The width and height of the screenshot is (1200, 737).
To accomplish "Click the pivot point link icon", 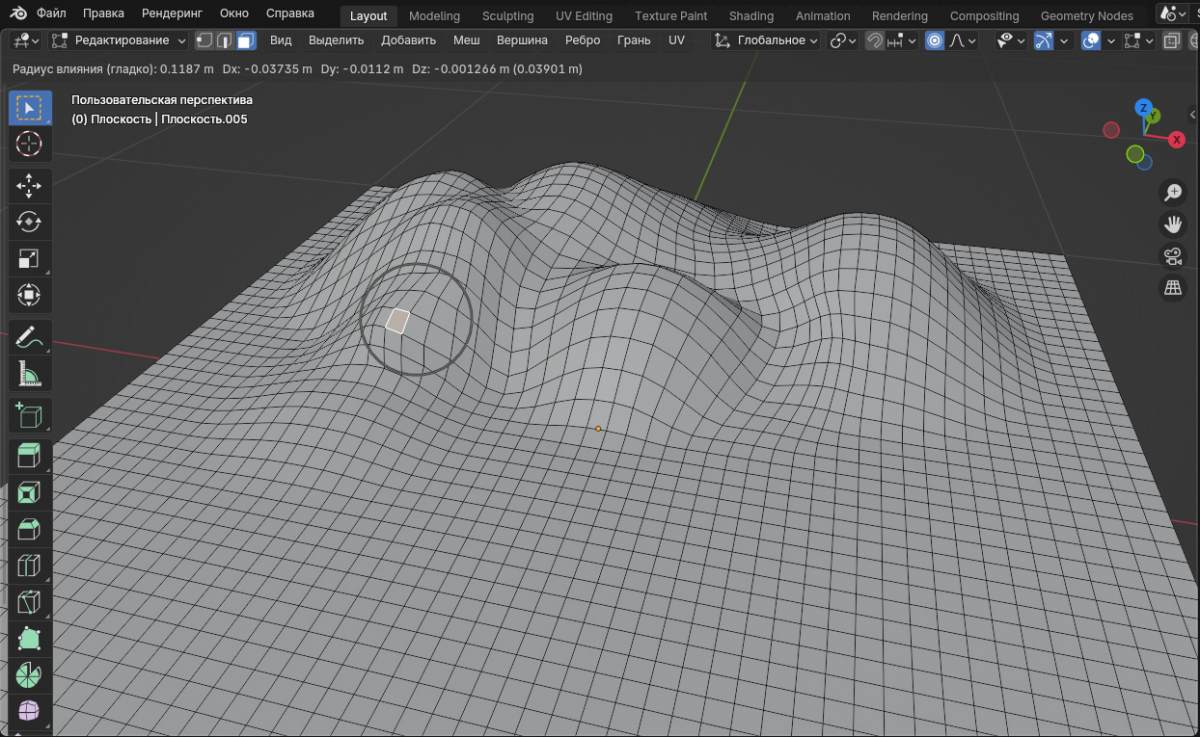I will coord(843,40).
